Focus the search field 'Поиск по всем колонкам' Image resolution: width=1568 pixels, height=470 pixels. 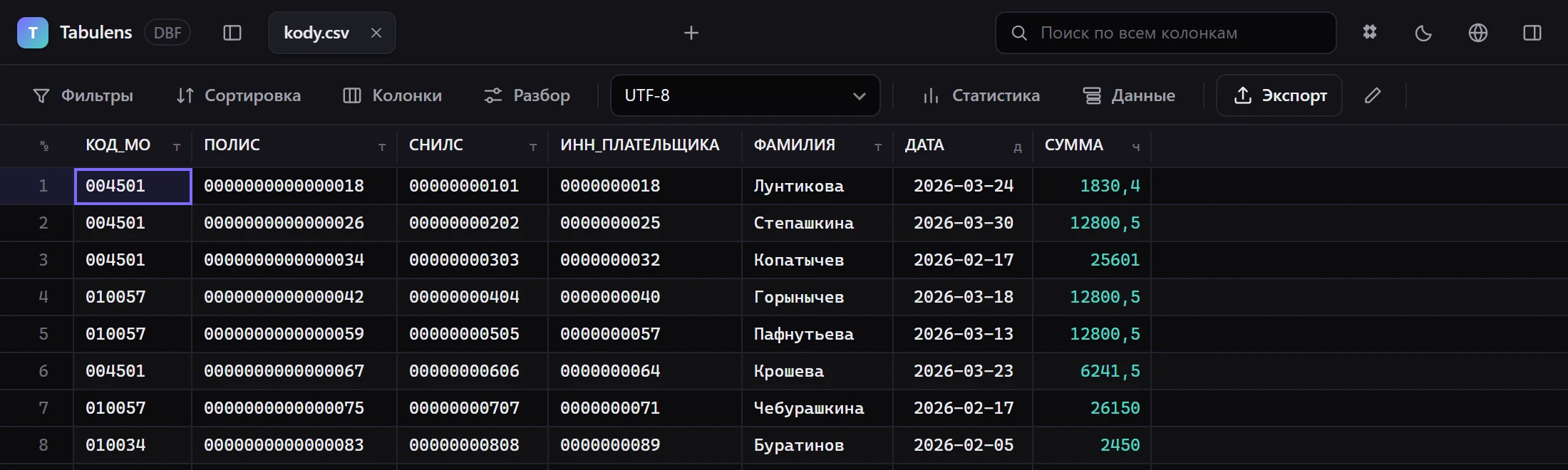tap(1166, 33)
